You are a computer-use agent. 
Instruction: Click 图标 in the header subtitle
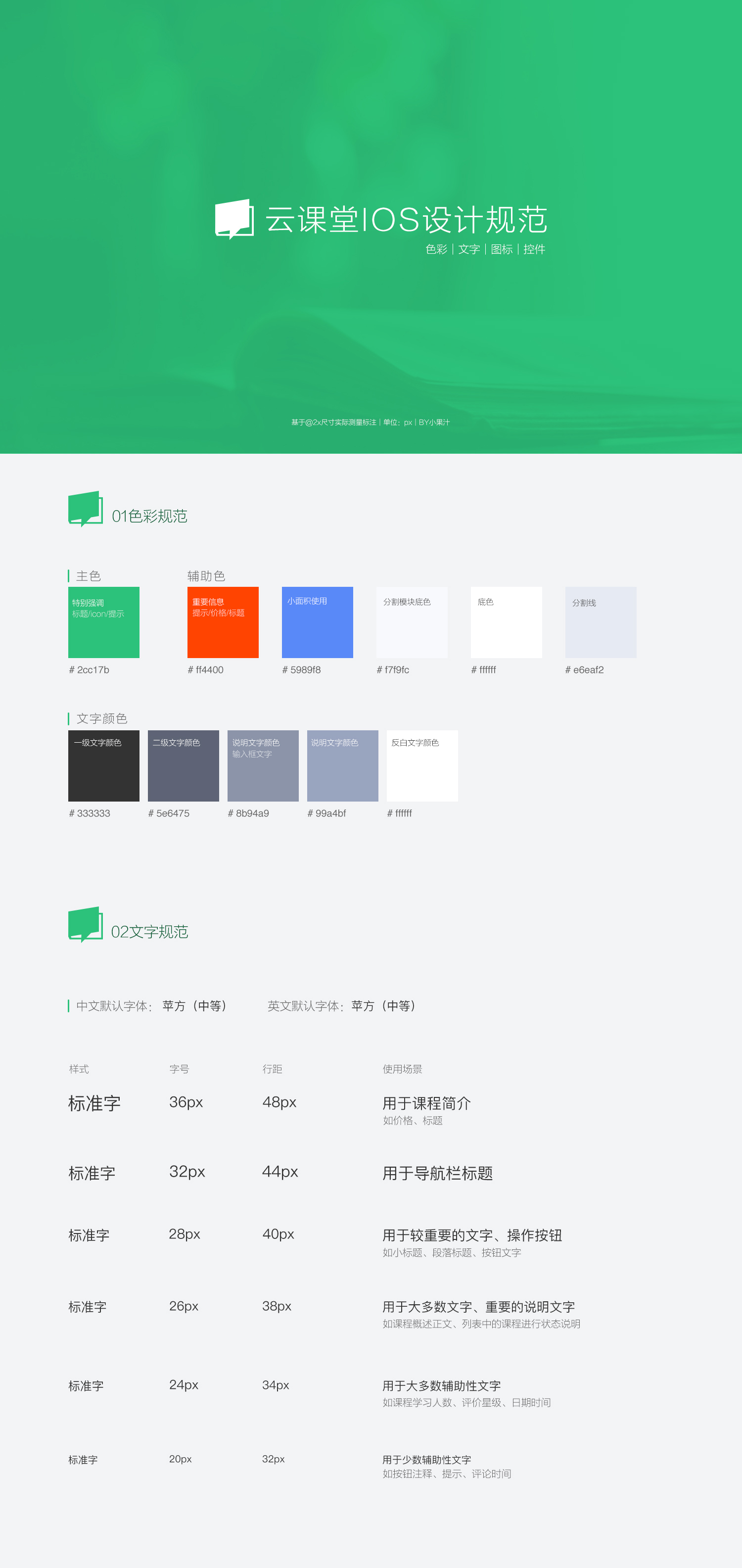tap(502, 249)
